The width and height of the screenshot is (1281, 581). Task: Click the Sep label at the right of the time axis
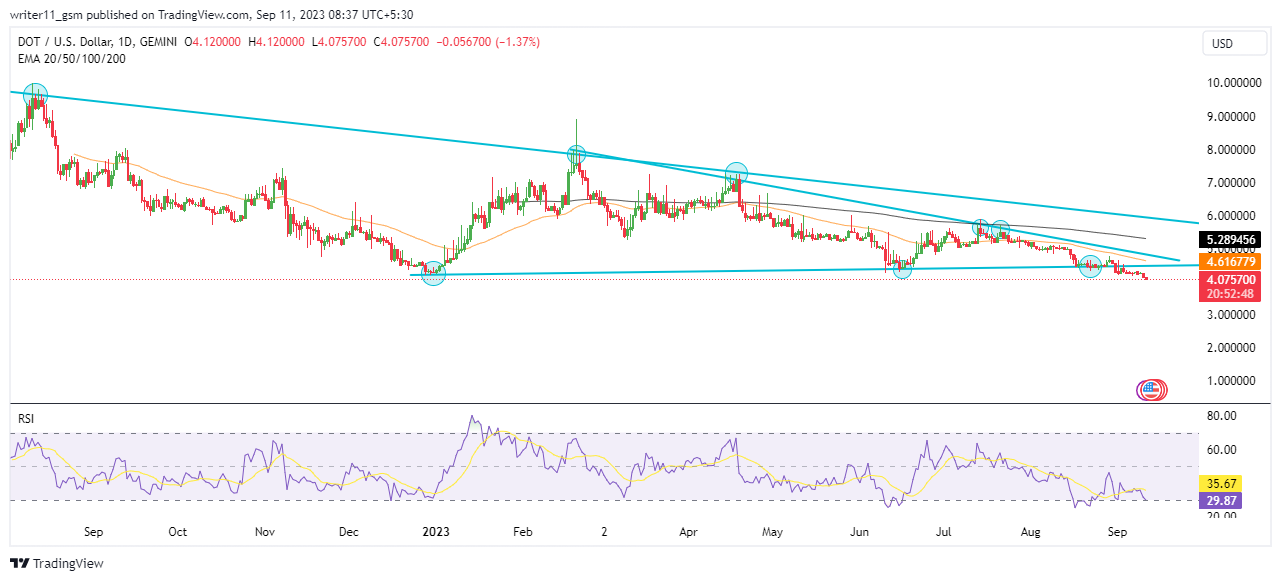point(1117,533)
